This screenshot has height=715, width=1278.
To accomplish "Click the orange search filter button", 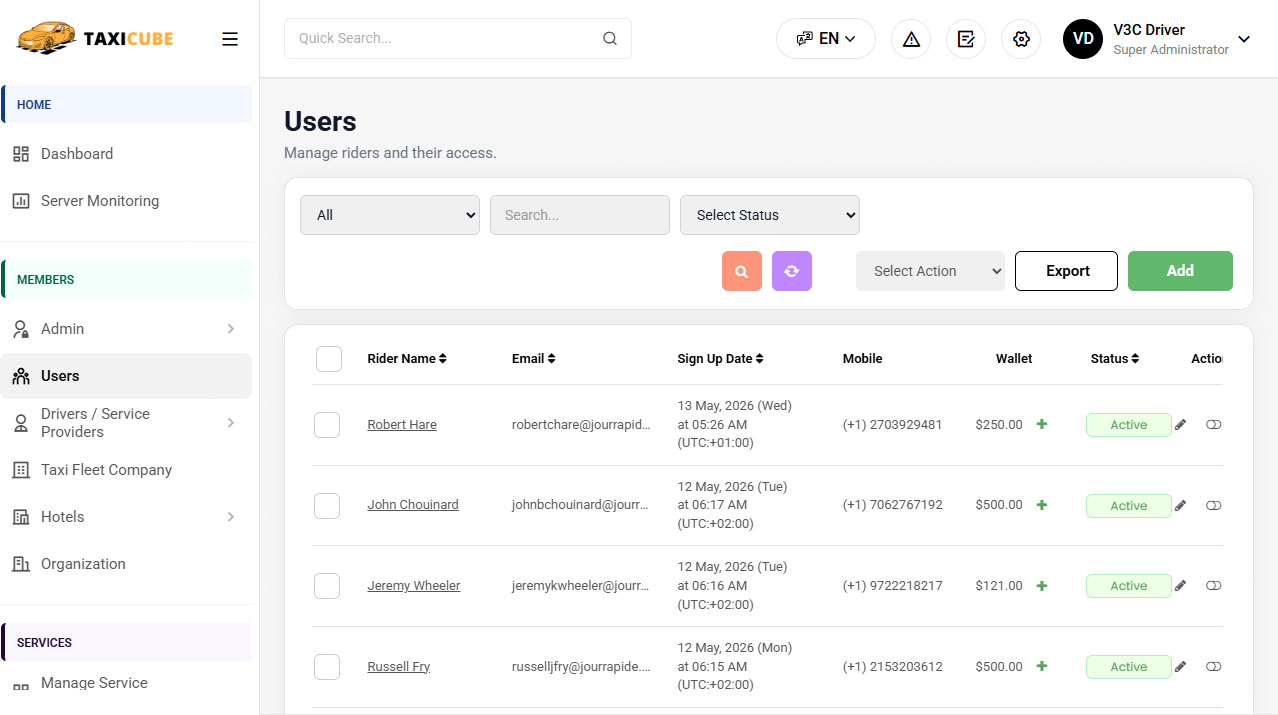I will [x=742, y=271].
